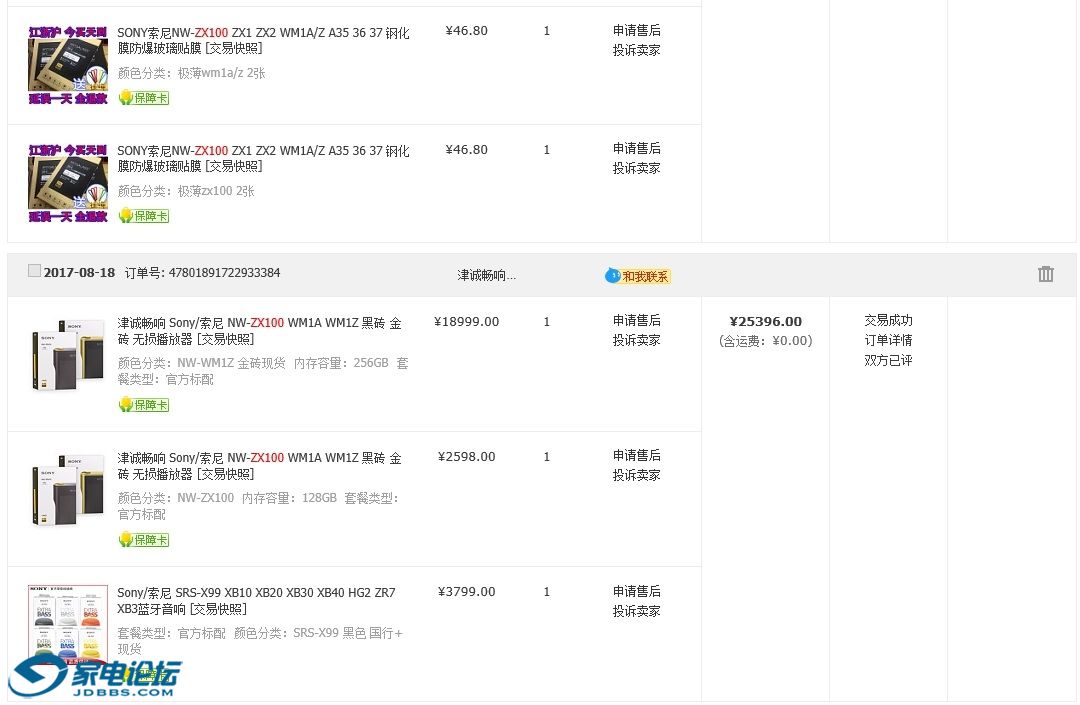The width and height of the screenshot is (1080, 705).
Task: Tick the checkbox beside the 2017-08-18 order
Action: [x=35, y=271]
